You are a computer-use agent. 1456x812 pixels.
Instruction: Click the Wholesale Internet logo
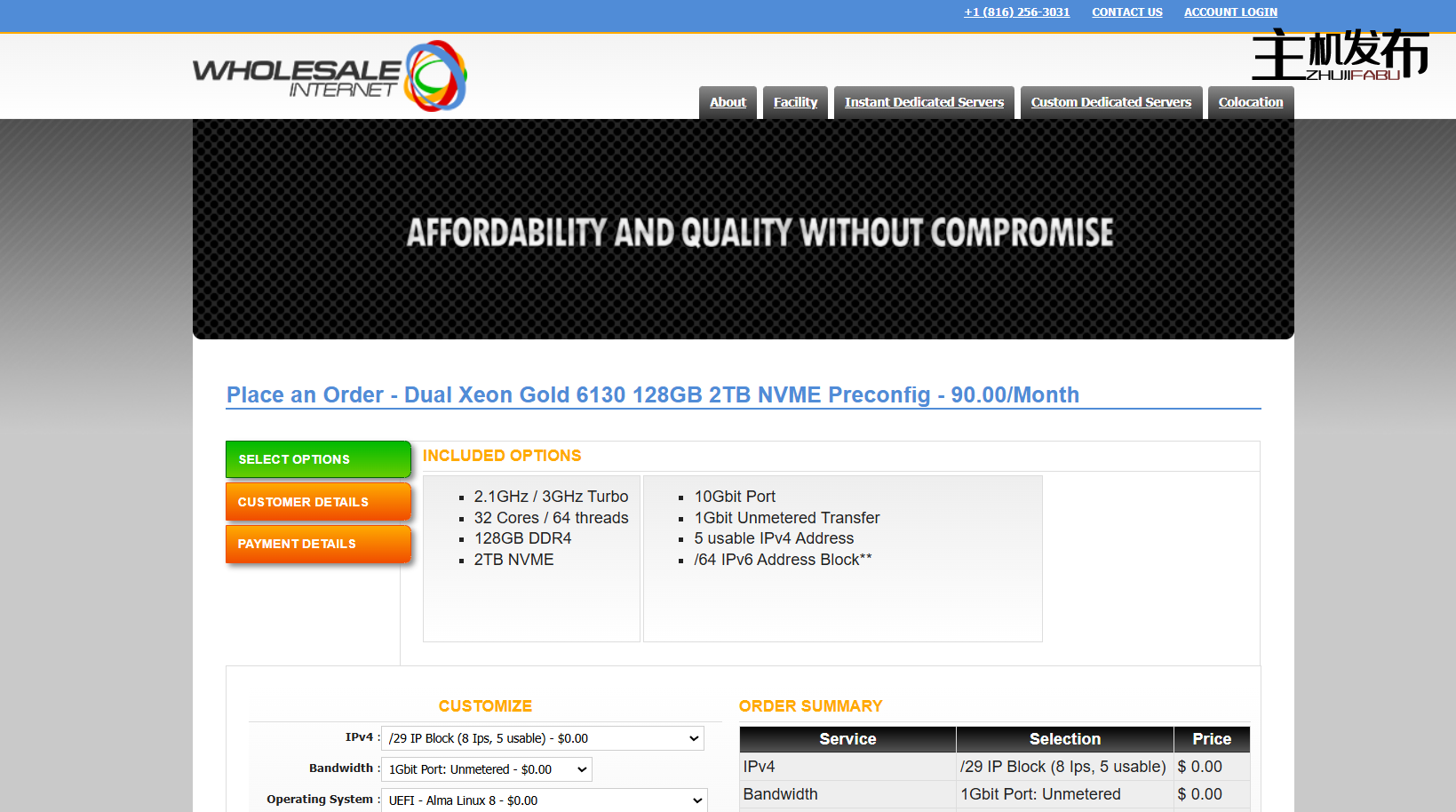point(329,76)
